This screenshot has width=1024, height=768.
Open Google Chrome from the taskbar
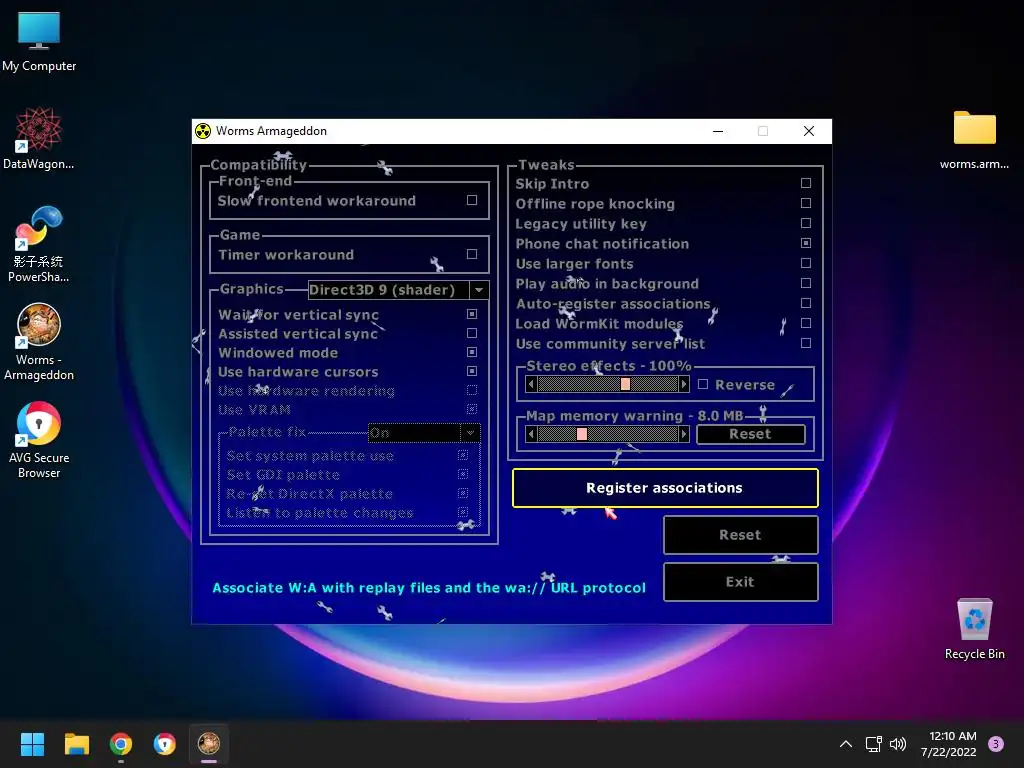121,744
